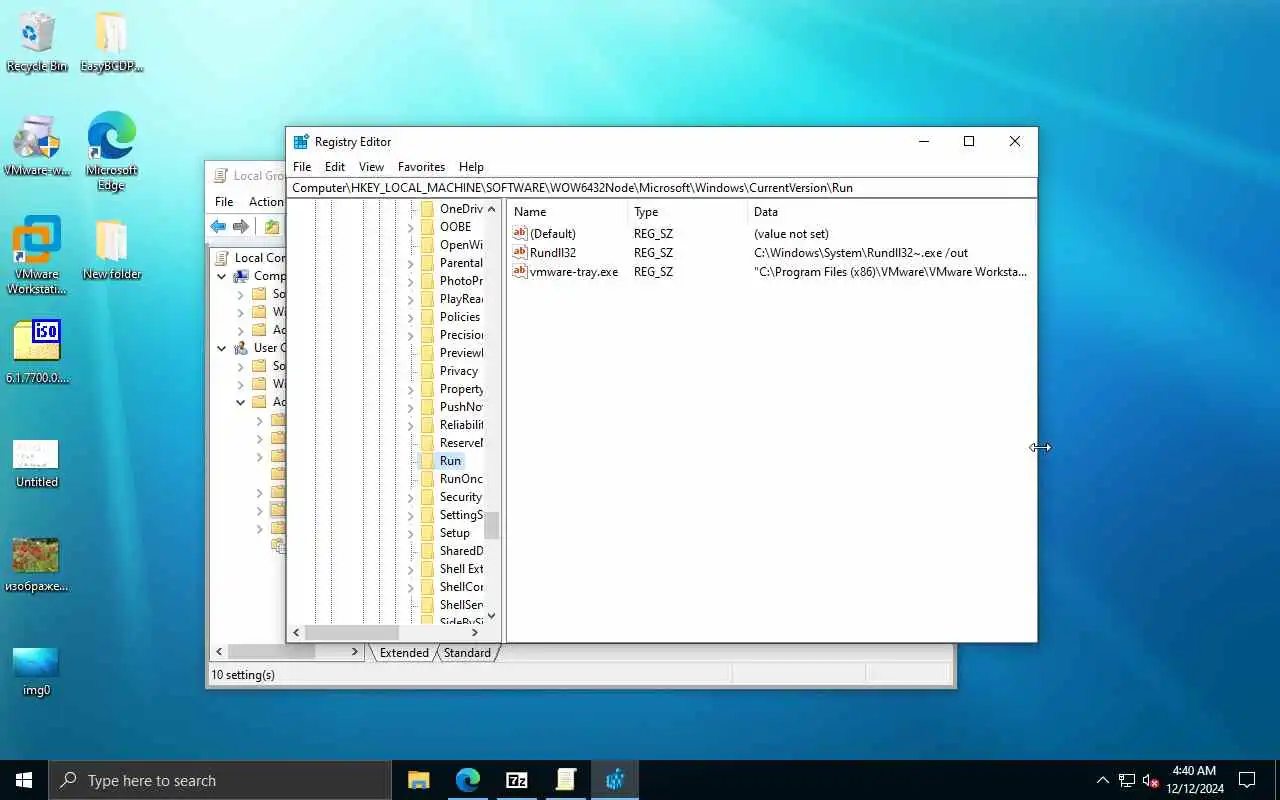Image resolution: width=1280 pixels, height=800 pixels.
Task: Open the muted volume tray icon
Action: click(1151, 780)
